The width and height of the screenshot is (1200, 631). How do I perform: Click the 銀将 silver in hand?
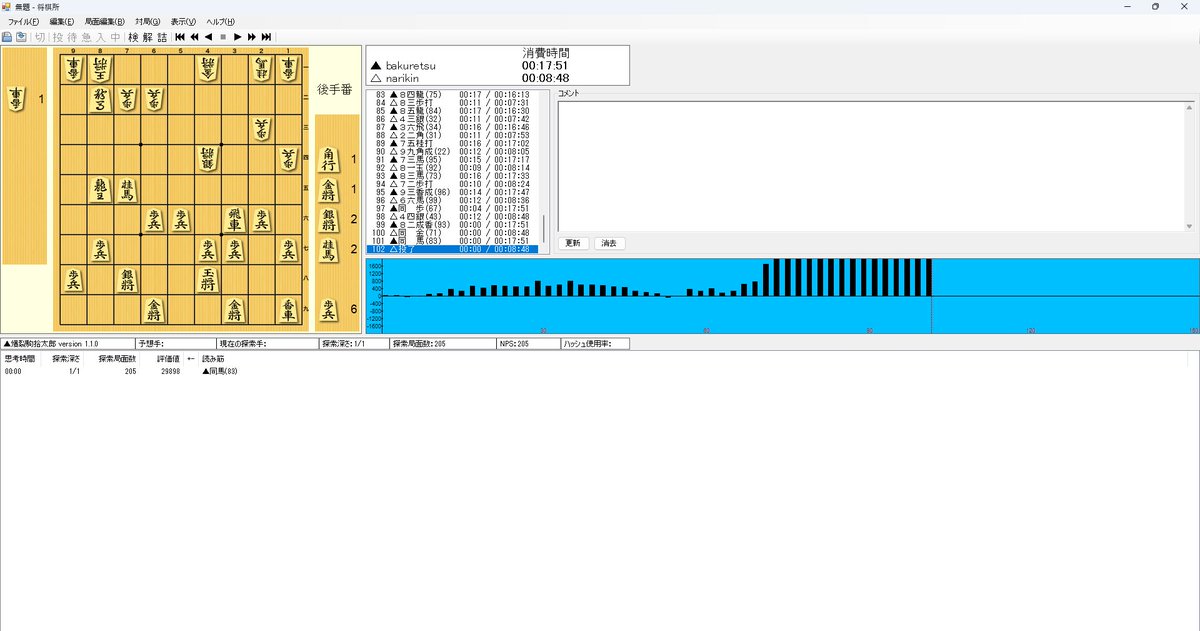329,219
